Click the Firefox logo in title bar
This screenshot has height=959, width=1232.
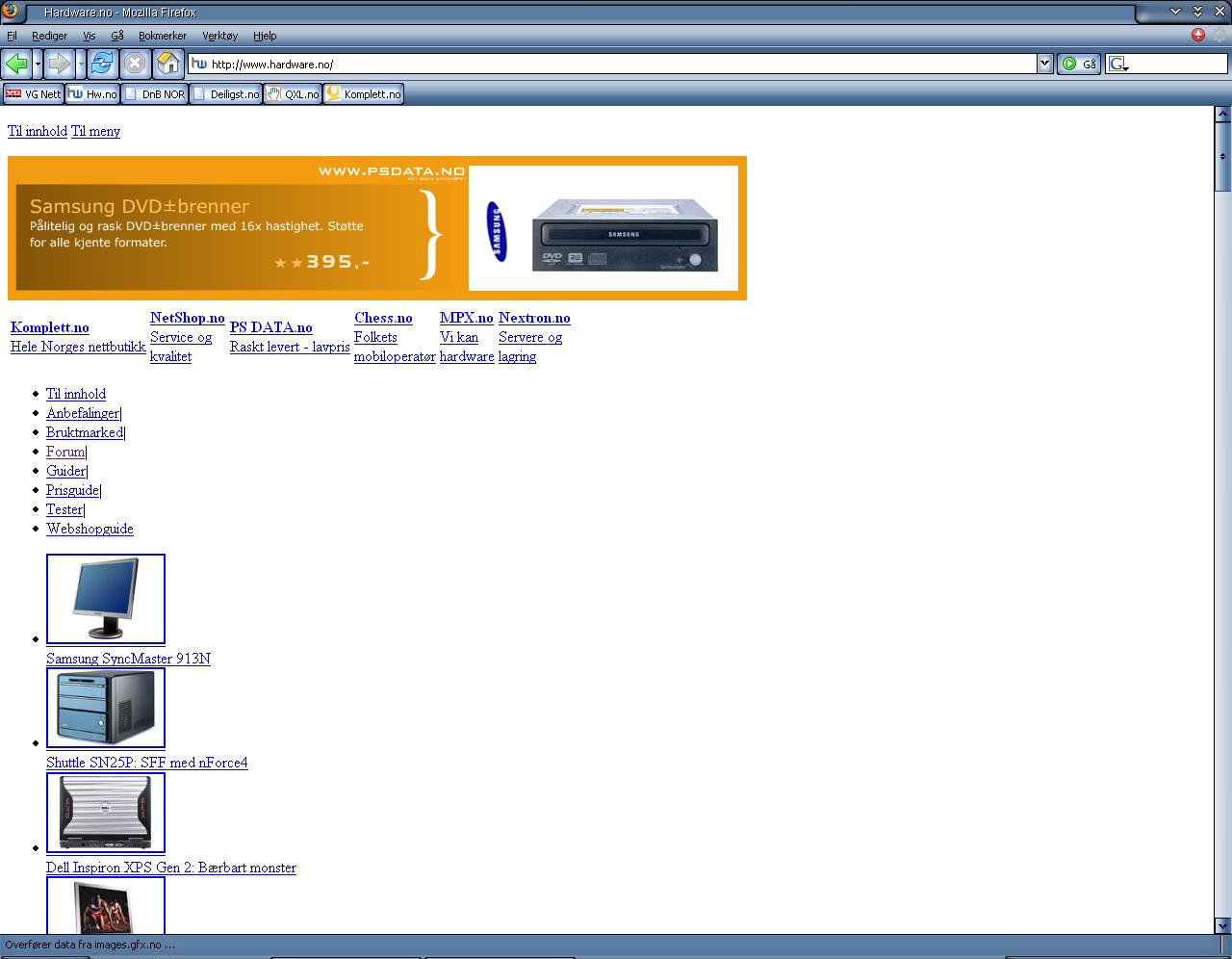click(11, 11)
